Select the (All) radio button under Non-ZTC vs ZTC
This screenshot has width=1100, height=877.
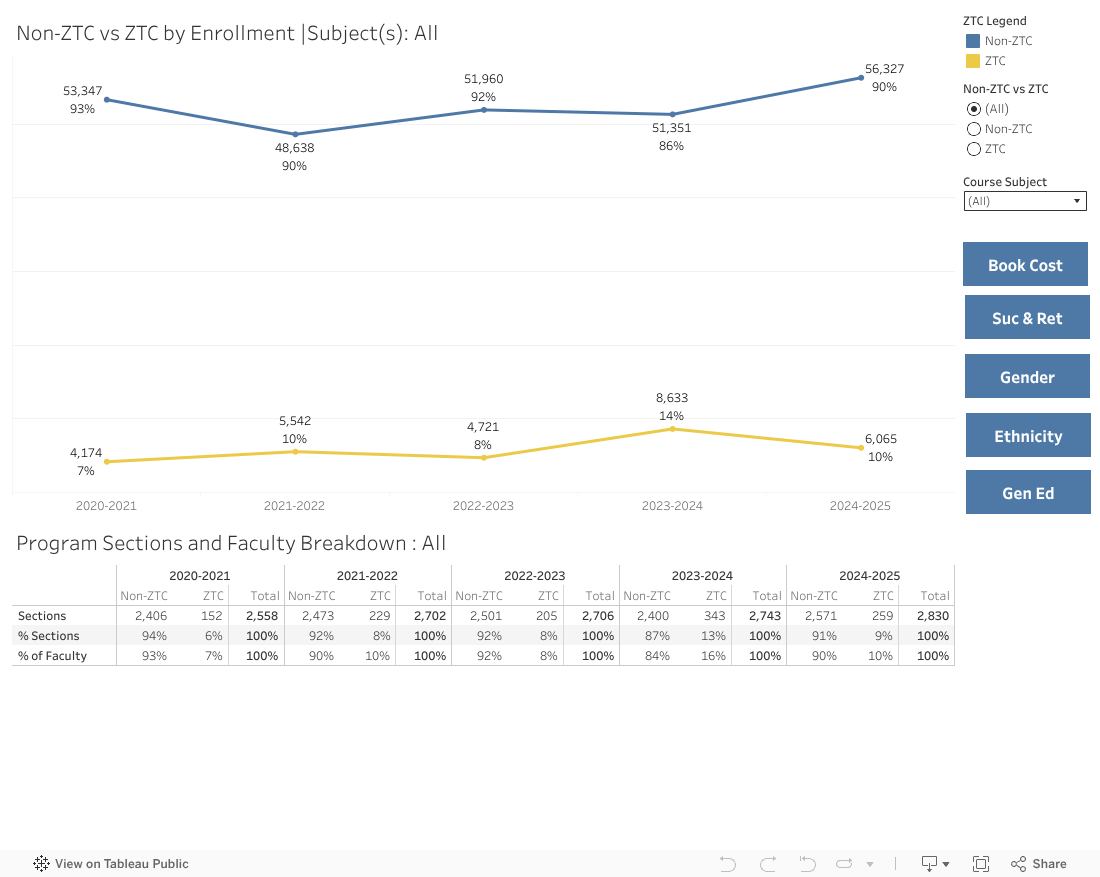[974, 108]
